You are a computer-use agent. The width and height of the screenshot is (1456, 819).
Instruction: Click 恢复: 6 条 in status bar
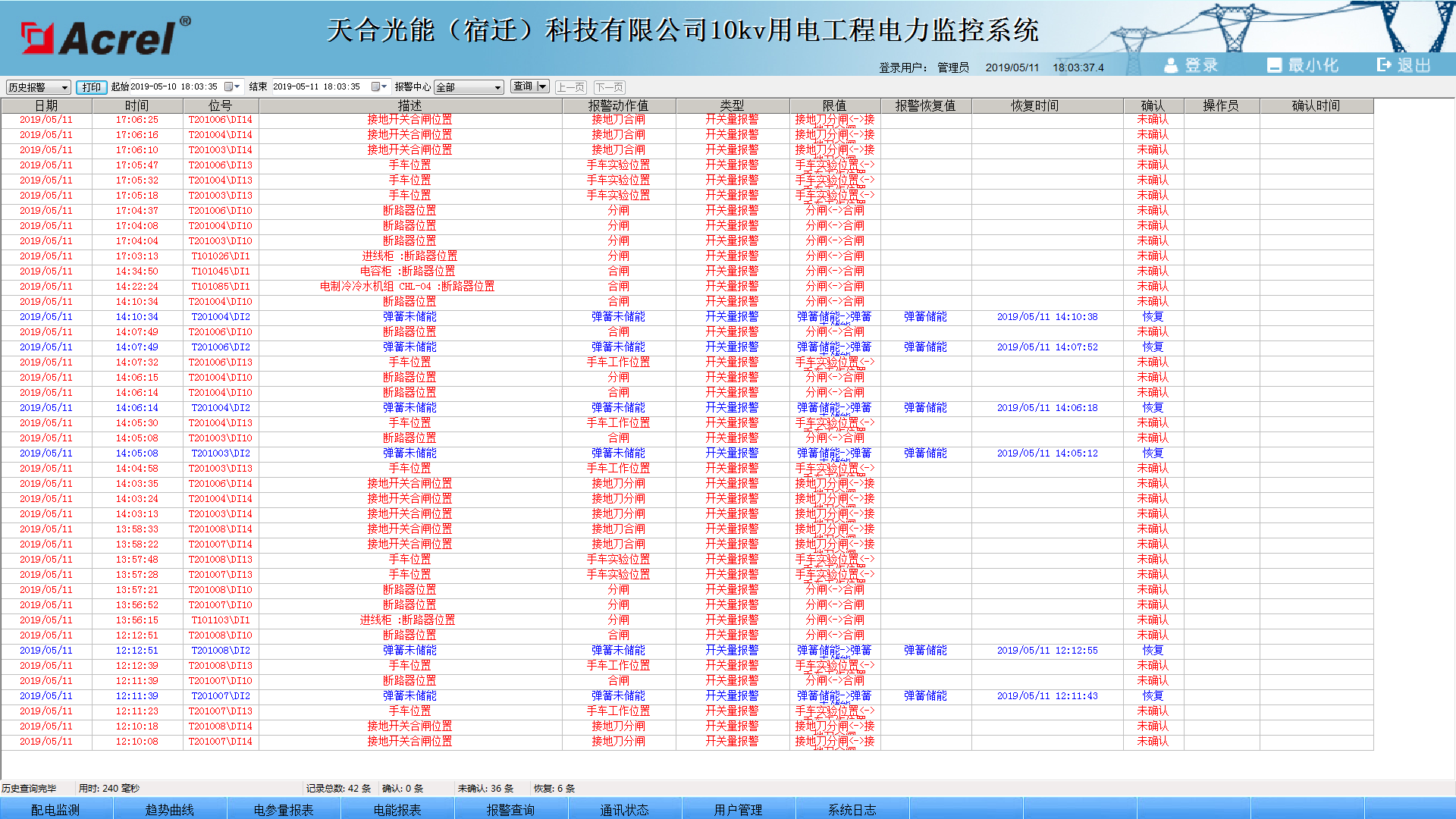point(554,789)
